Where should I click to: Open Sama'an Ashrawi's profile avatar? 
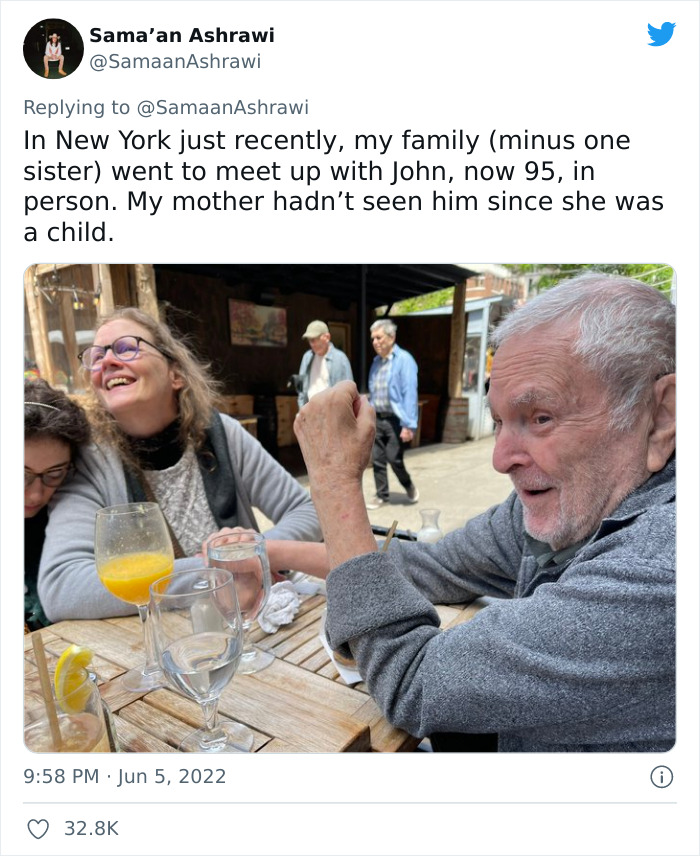[53, 48]
